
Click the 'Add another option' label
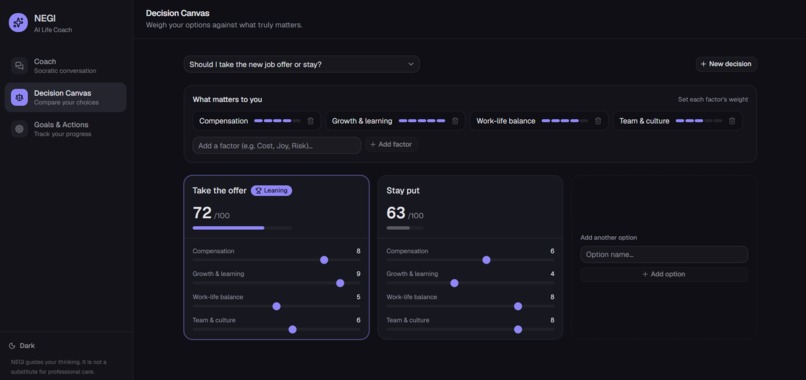tap(609, 238)
